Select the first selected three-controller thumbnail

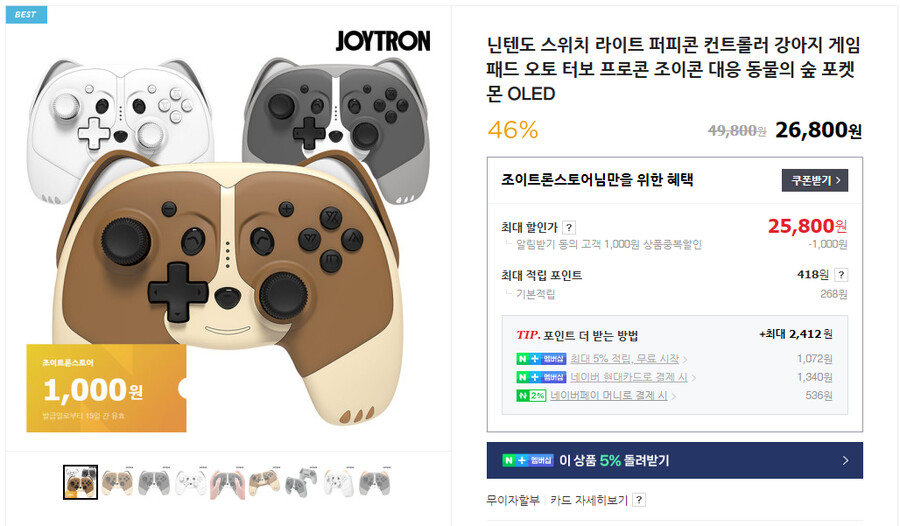[80, 482]
